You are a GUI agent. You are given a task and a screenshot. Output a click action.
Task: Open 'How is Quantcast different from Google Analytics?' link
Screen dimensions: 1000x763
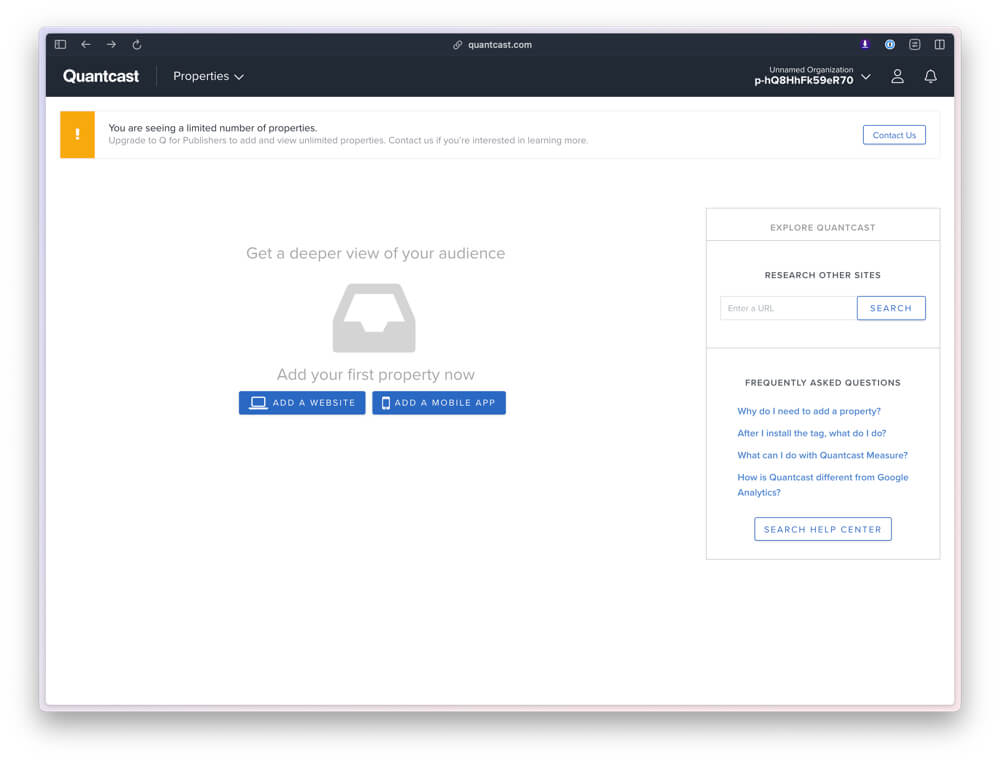click(x=823, y=485)
